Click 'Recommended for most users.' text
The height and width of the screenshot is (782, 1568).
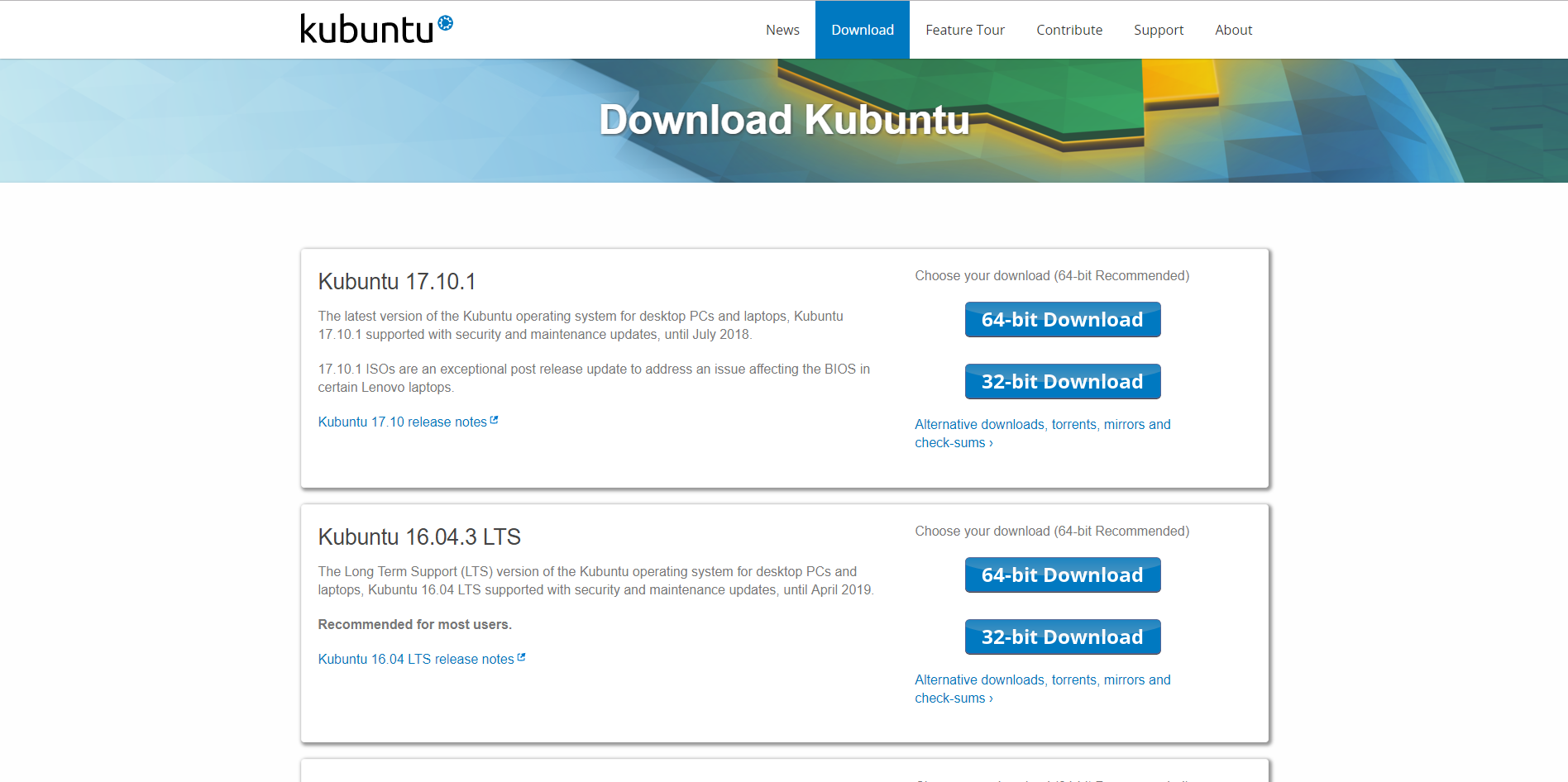tap(415, 624)
